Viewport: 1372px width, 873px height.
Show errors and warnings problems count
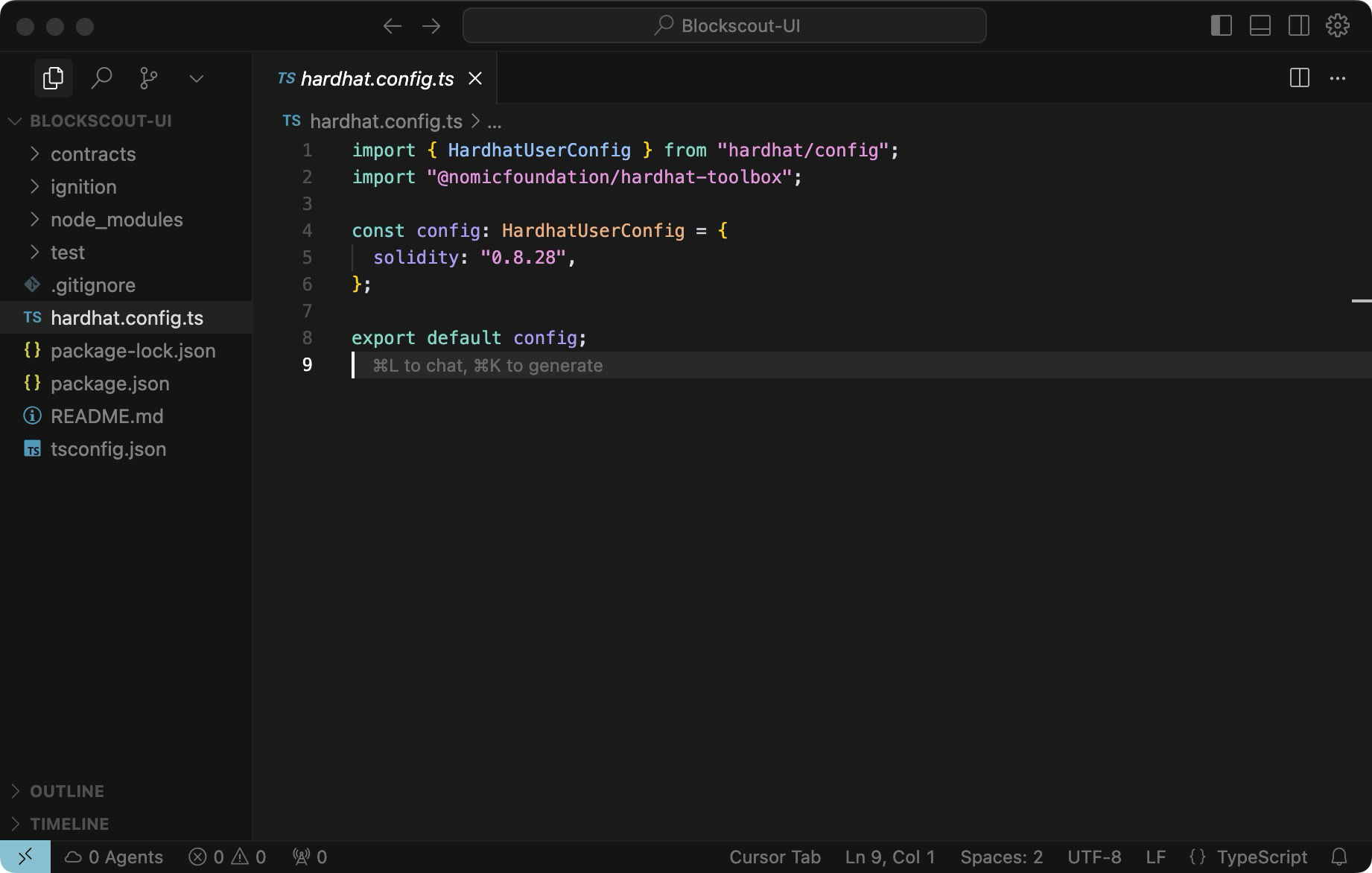(227, 857)
